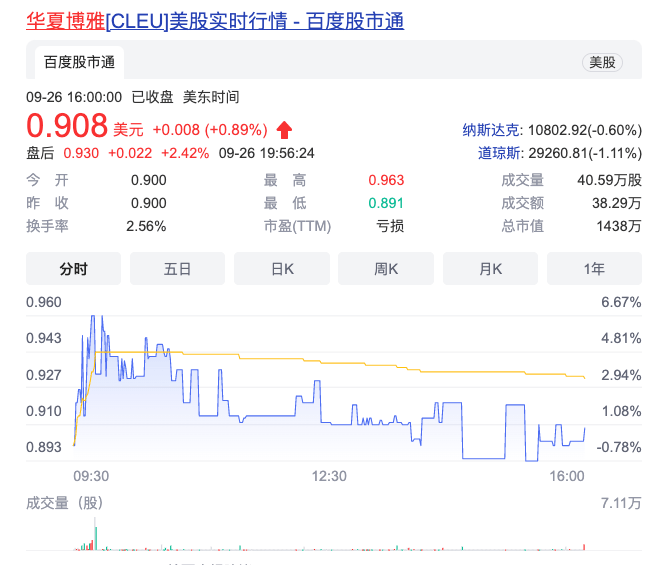Click the 0.893 price axis label
Image resolution: width=656 pixels, height=565 pixels.
pyautogui.click(x=44, y=447)
